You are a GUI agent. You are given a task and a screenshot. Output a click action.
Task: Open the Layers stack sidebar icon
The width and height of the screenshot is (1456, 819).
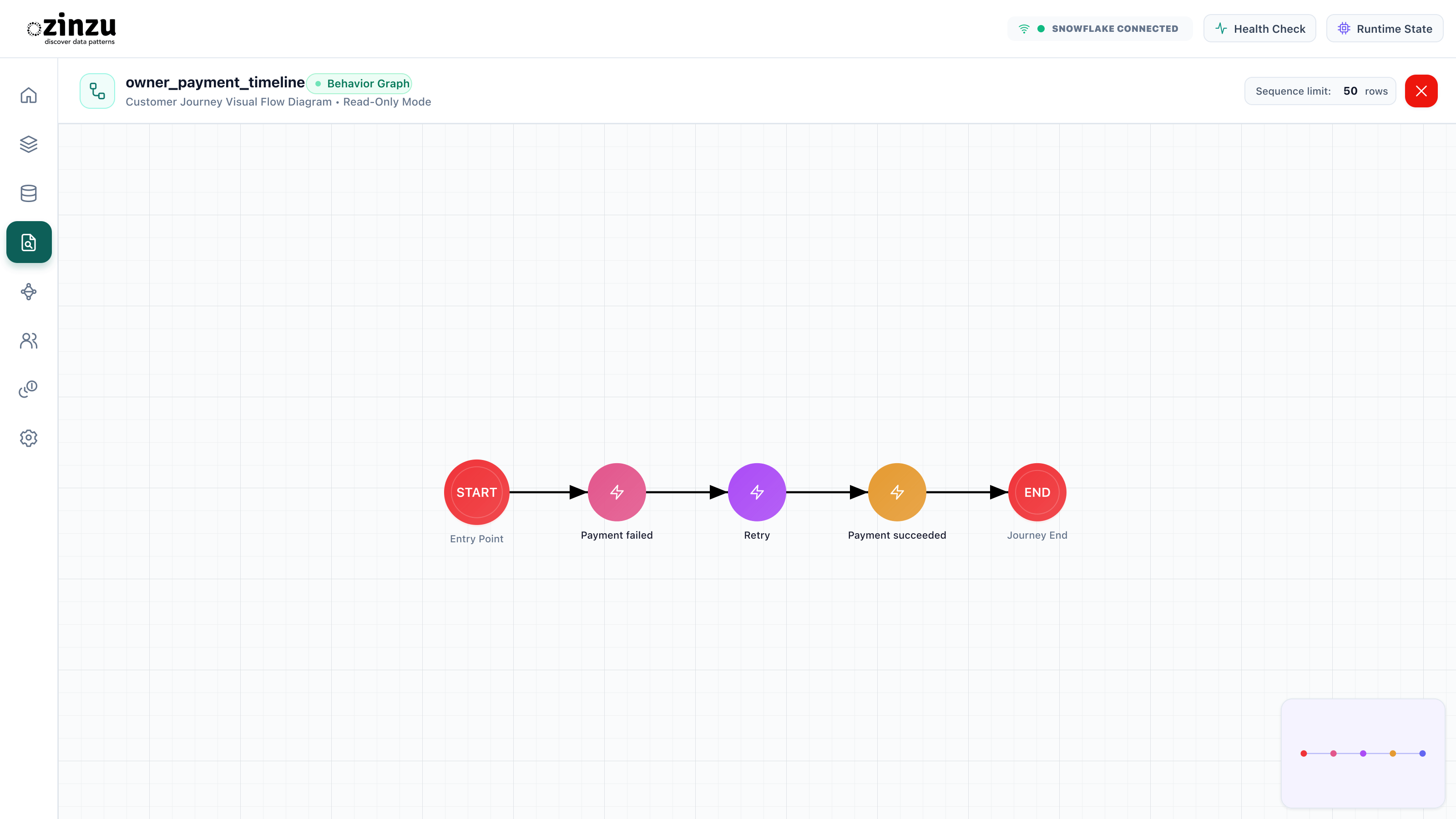pos(28,144)
